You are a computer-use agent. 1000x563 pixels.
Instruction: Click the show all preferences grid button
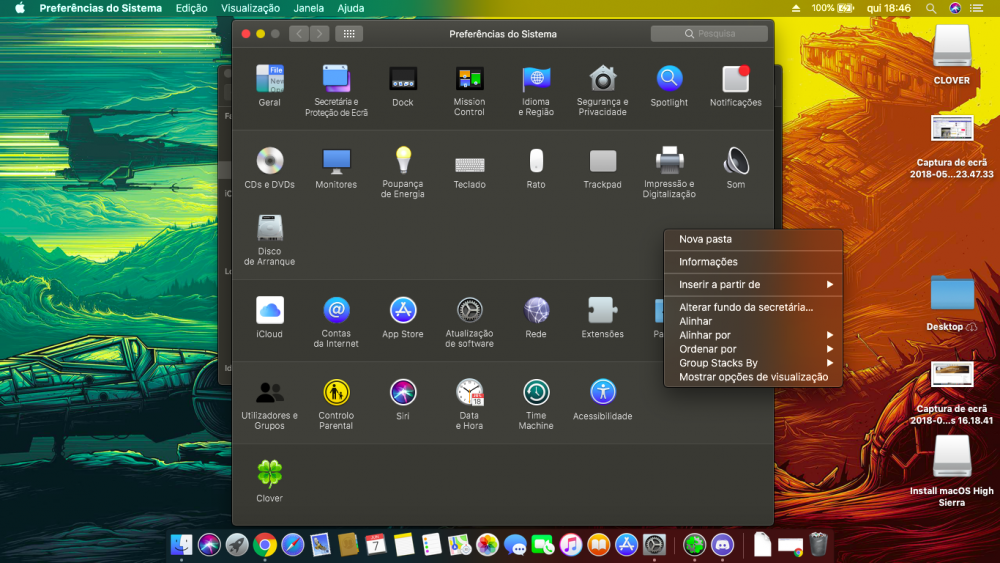coord(349,34)
